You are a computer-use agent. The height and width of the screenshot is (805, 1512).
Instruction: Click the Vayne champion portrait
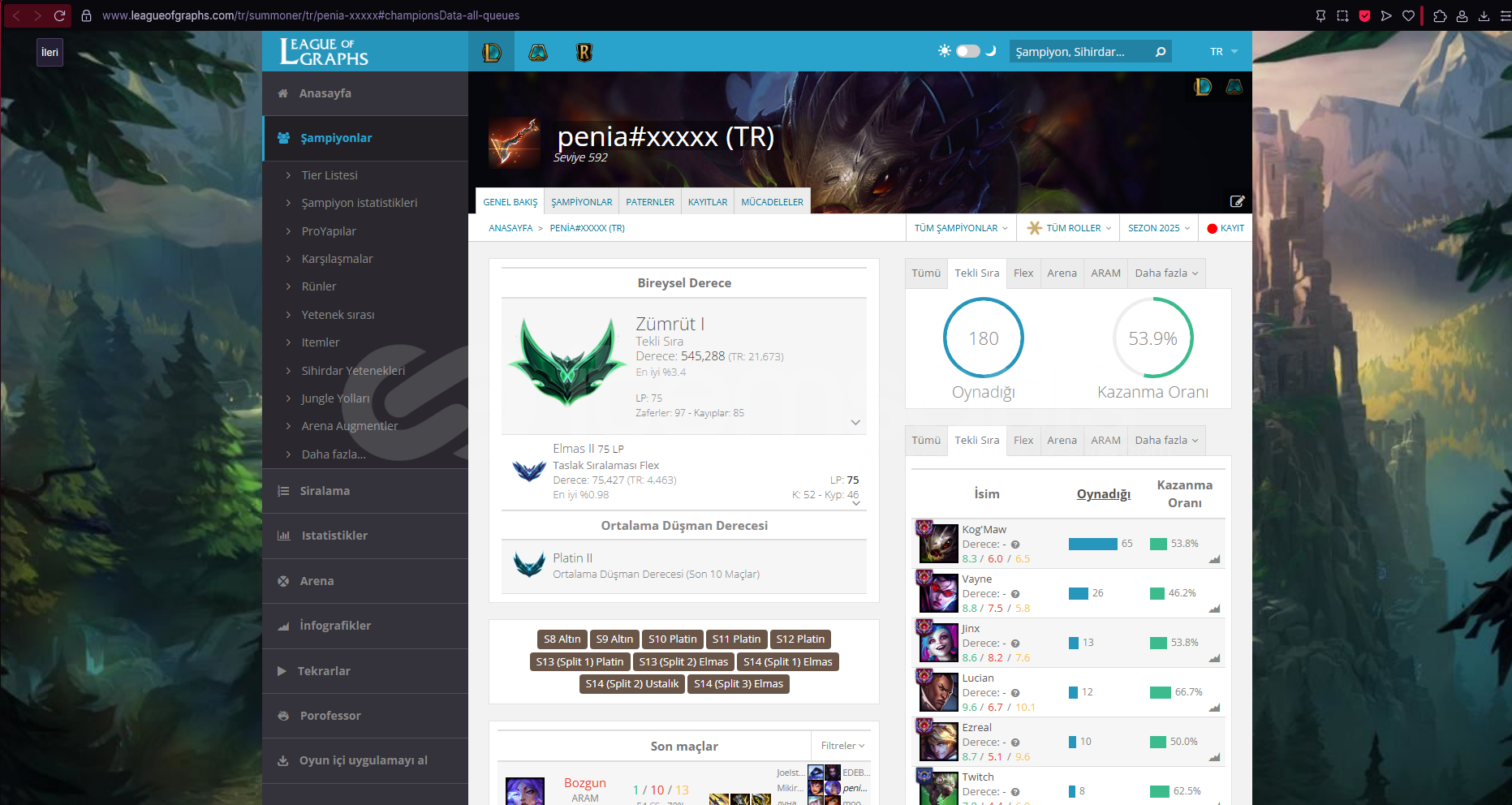pyautogui.click(x=938, y=592)
